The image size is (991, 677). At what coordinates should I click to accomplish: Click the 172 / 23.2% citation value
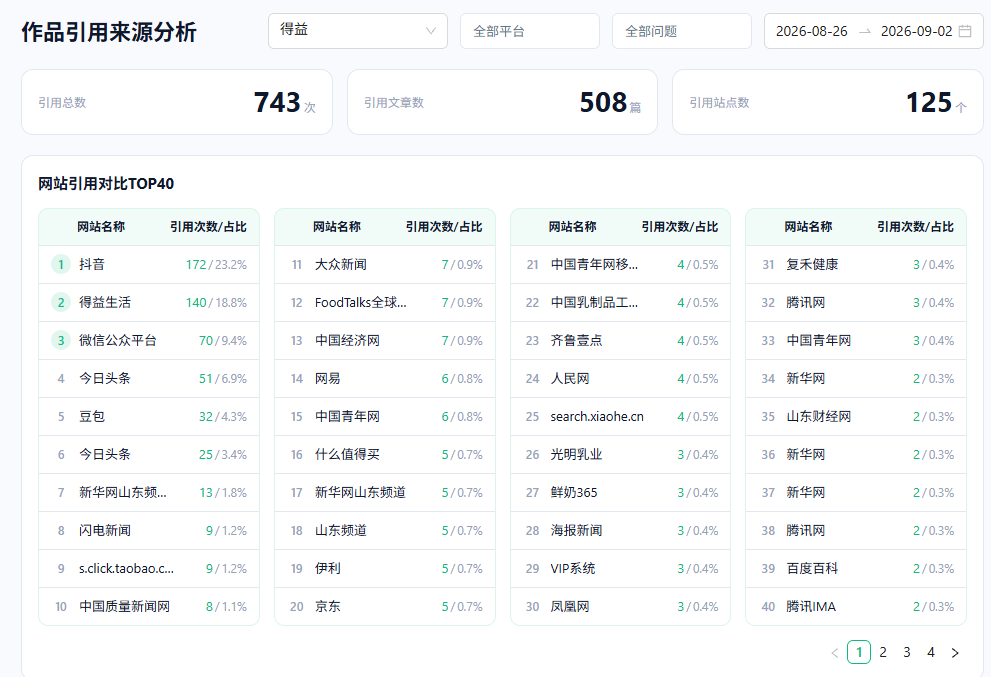point(216,264)
